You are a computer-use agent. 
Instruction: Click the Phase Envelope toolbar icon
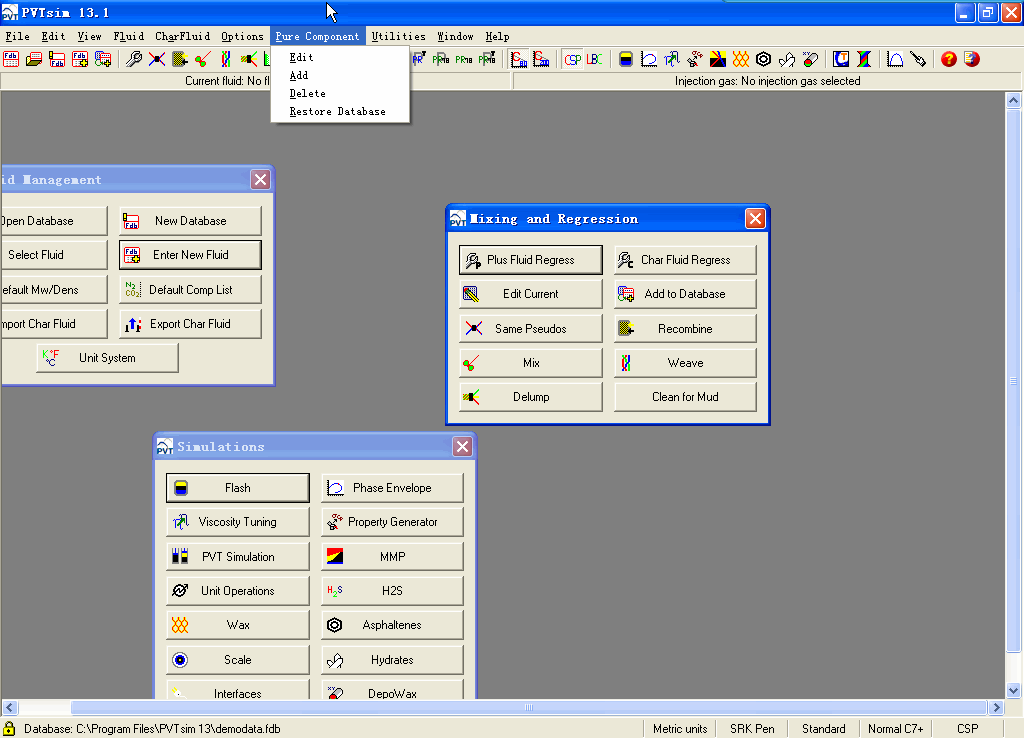pos(648,59)
